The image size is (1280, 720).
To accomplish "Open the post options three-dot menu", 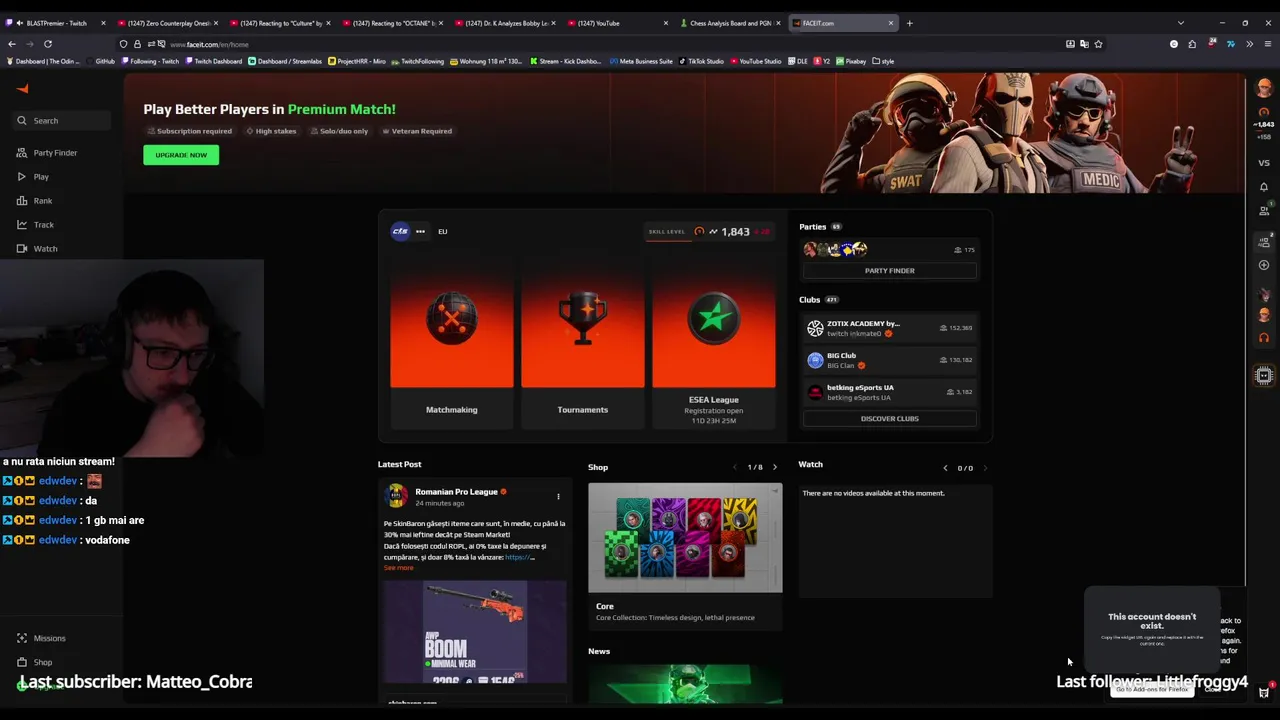I will click(558, 496).
